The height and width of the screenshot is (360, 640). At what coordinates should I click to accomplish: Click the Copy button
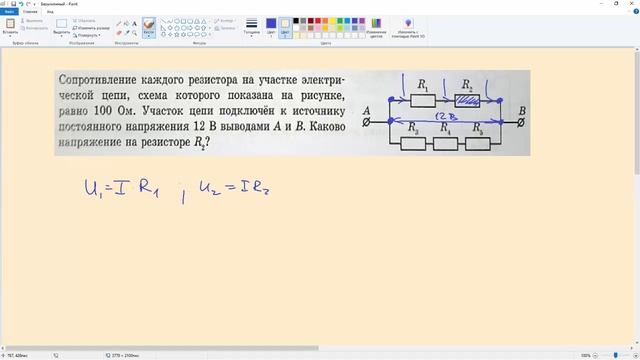click(34, 28)
